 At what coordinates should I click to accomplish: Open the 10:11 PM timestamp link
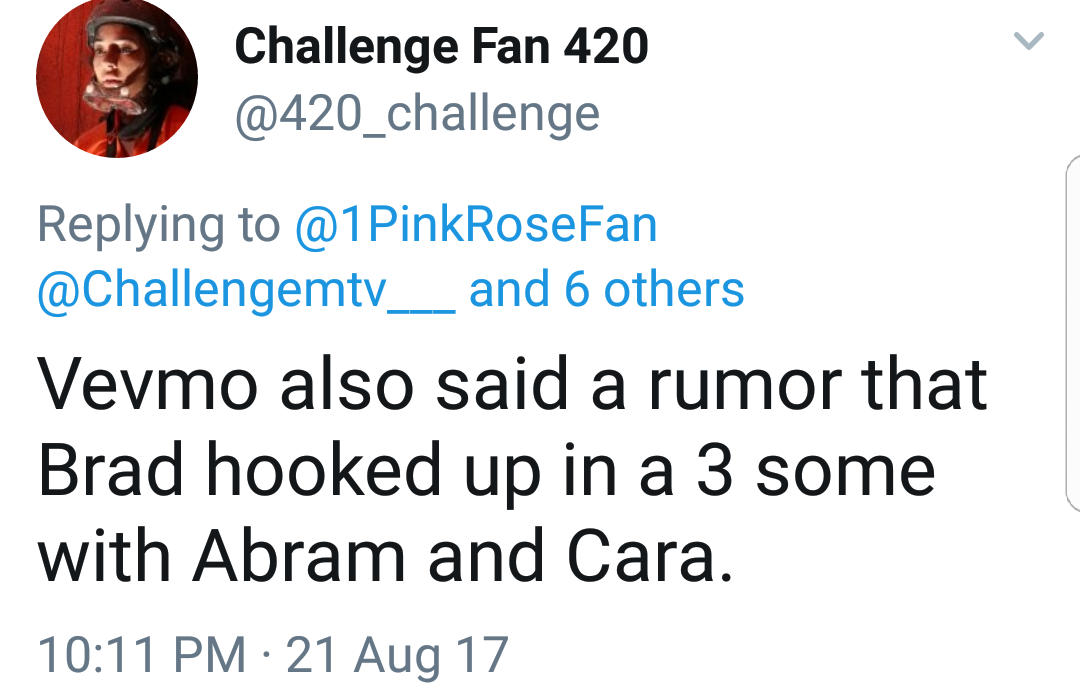(x=141, y=655)
